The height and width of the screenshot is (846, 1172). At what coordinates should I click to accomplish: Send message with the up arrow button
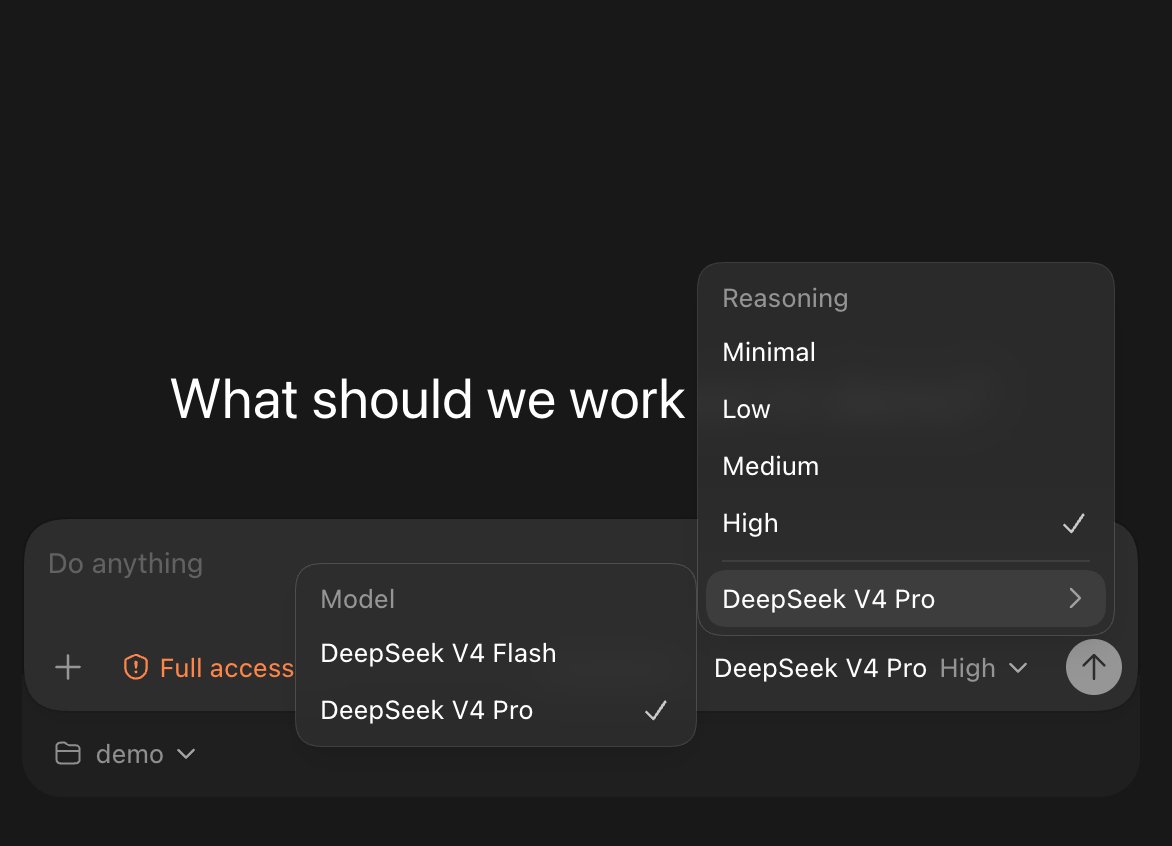coord(1093,667)
